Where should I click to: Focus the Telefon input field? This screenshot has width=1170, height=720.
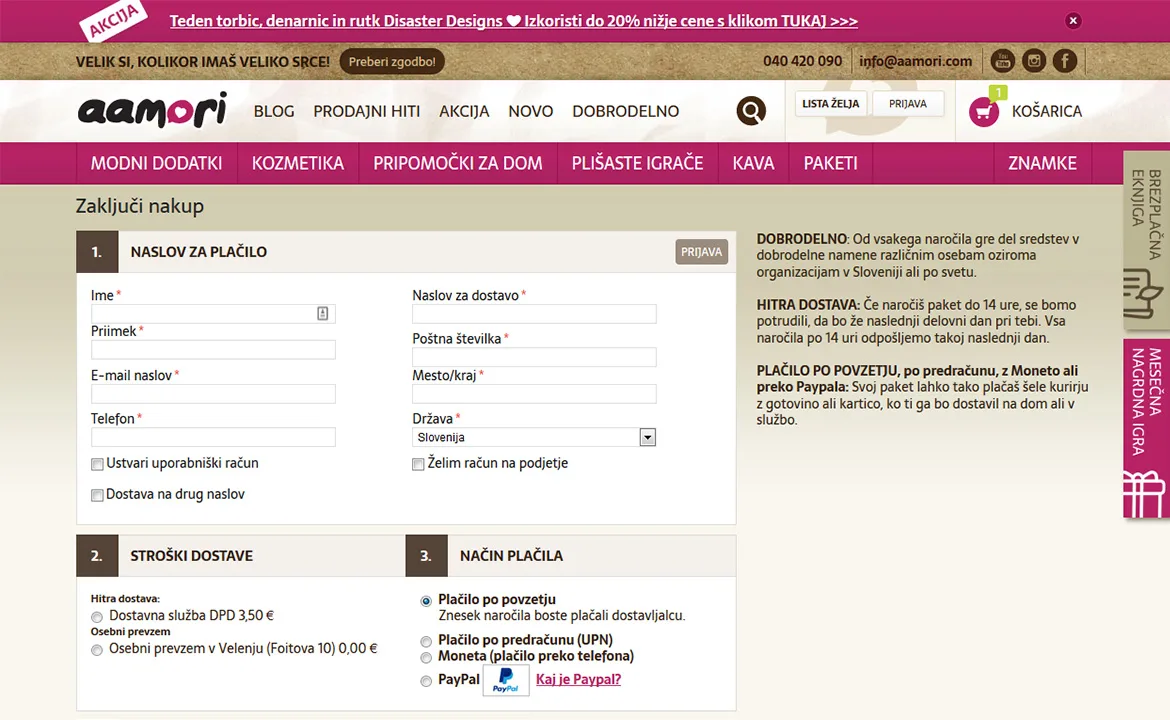click(213, 437)
